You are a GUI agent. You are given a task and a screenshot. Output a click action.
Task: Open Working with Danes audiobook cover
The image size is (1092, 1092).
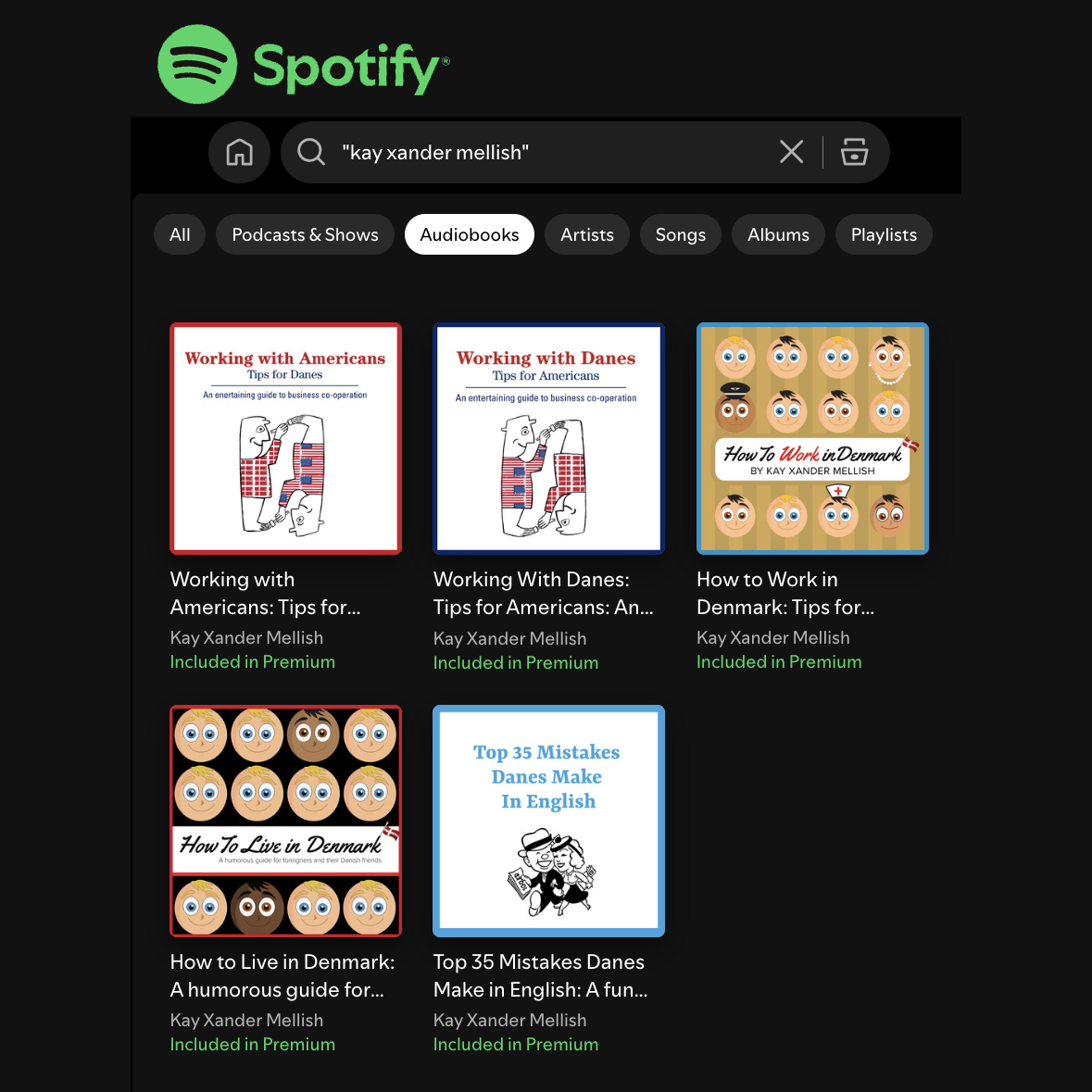click(549, 439)
